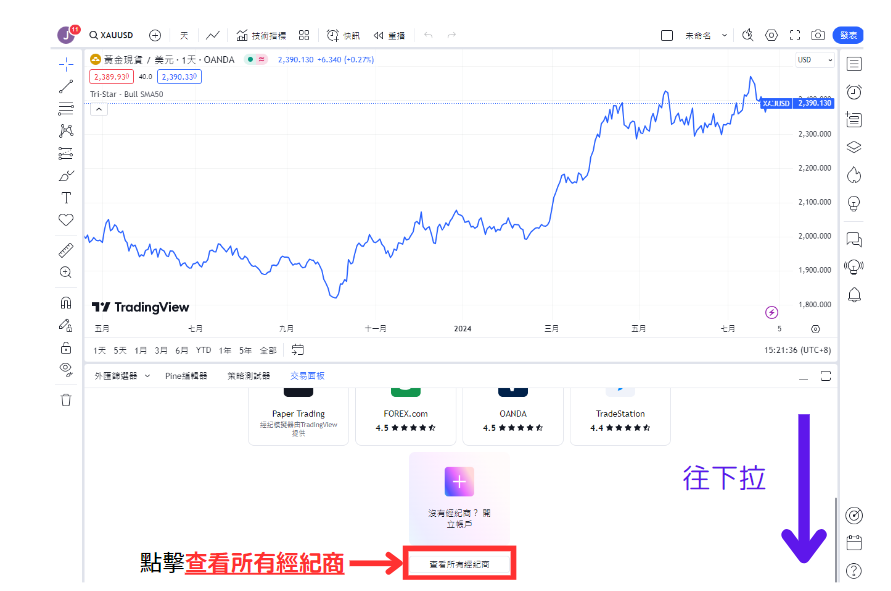
Task: Click the red sell price 2,389.930
Action: [x=111, y=77]
